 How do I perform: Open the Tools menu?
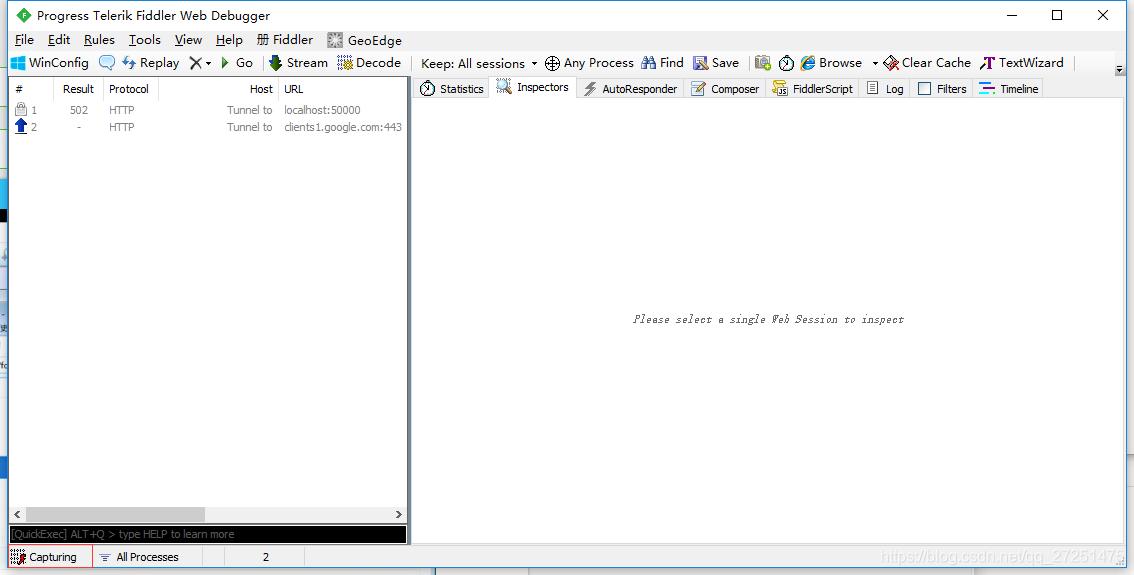[145, 40]
